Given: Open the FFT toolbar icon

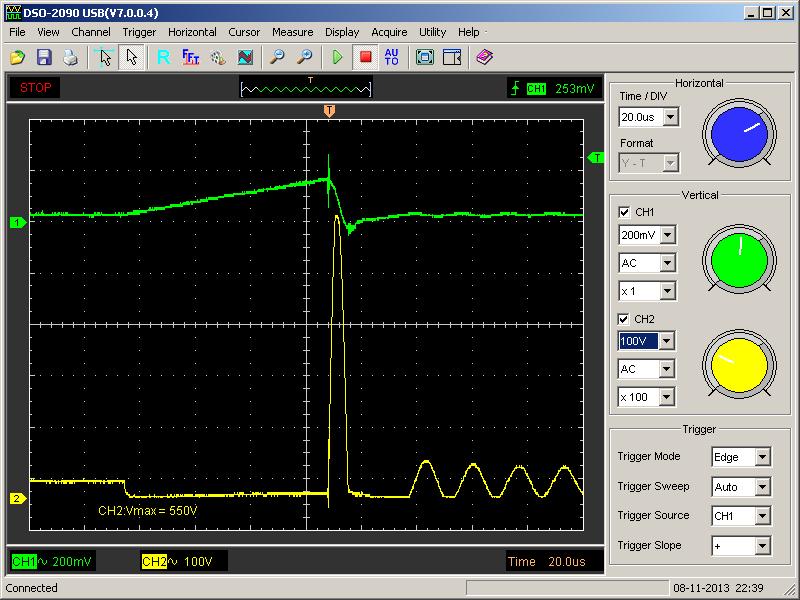Looking at the screenshot, I should (190, 57).
